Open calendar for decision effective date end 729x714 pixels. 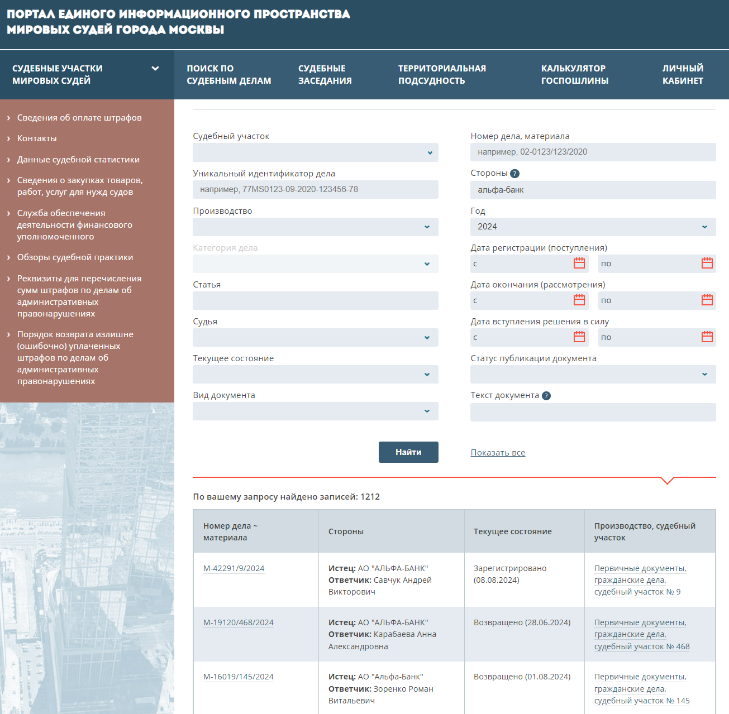coord(707,337)
